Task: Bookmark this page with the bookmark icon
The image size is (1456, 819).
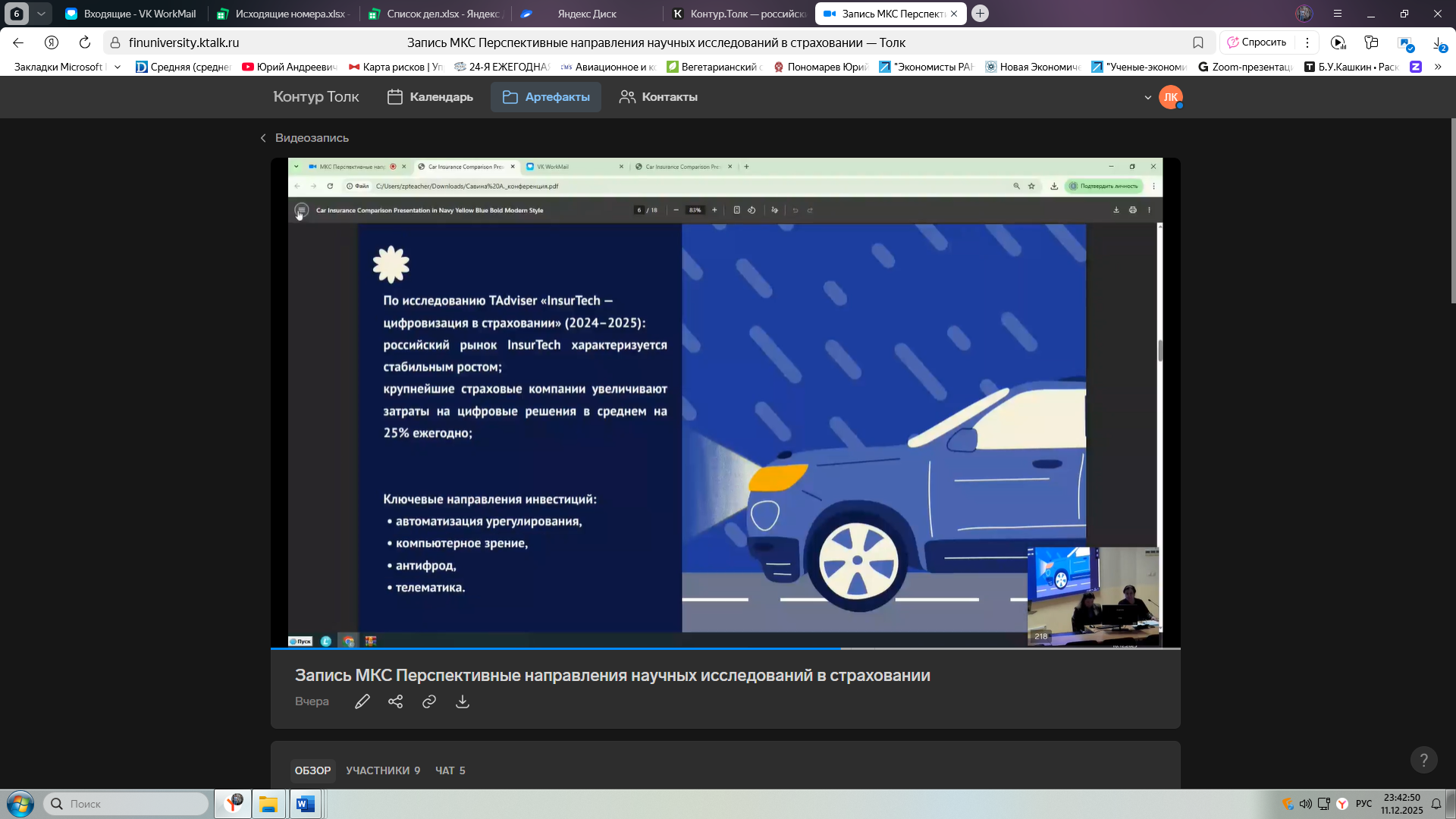Action: (x=1198, y=42)
